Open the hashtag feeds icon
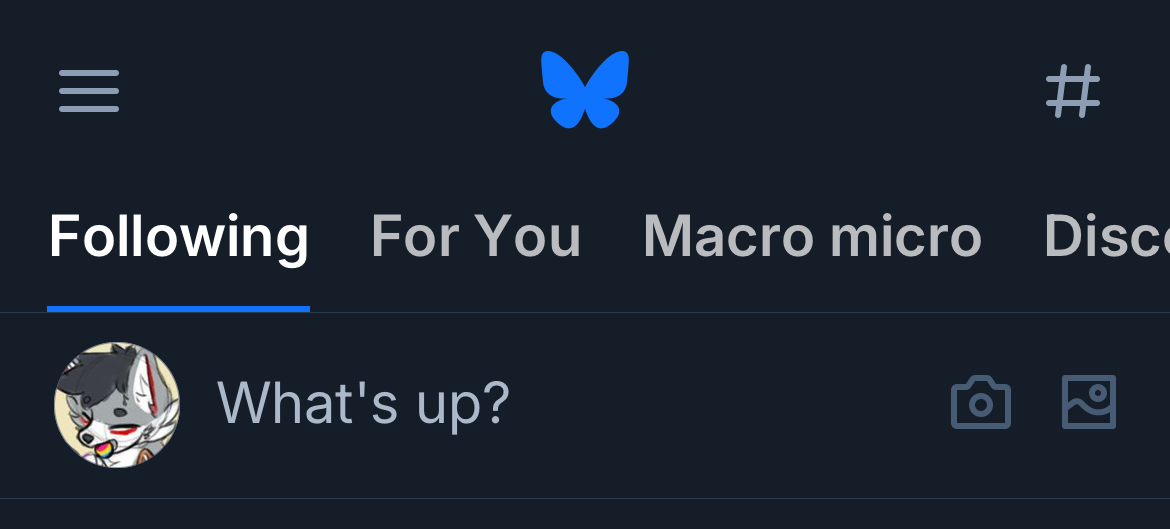Image resolution: width=1170 pixels, height=529 pixels. click(x=1073, y=91)
